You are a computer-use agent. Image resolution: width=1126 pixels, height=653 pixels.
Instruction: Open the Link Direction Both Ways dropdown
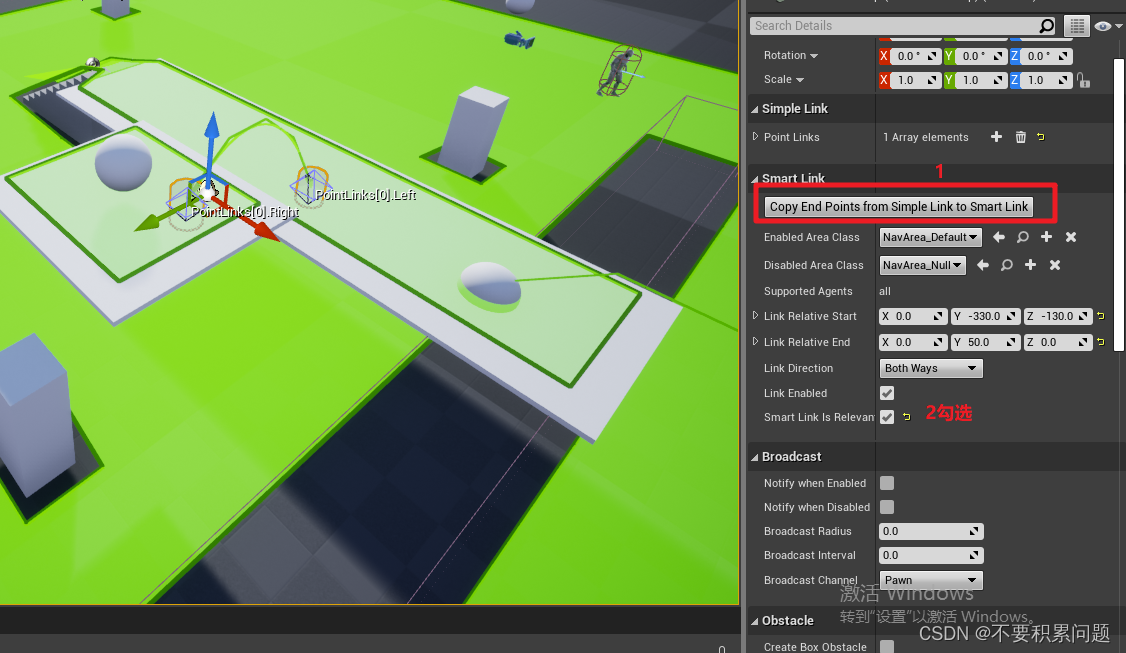(x=930, y=368)
